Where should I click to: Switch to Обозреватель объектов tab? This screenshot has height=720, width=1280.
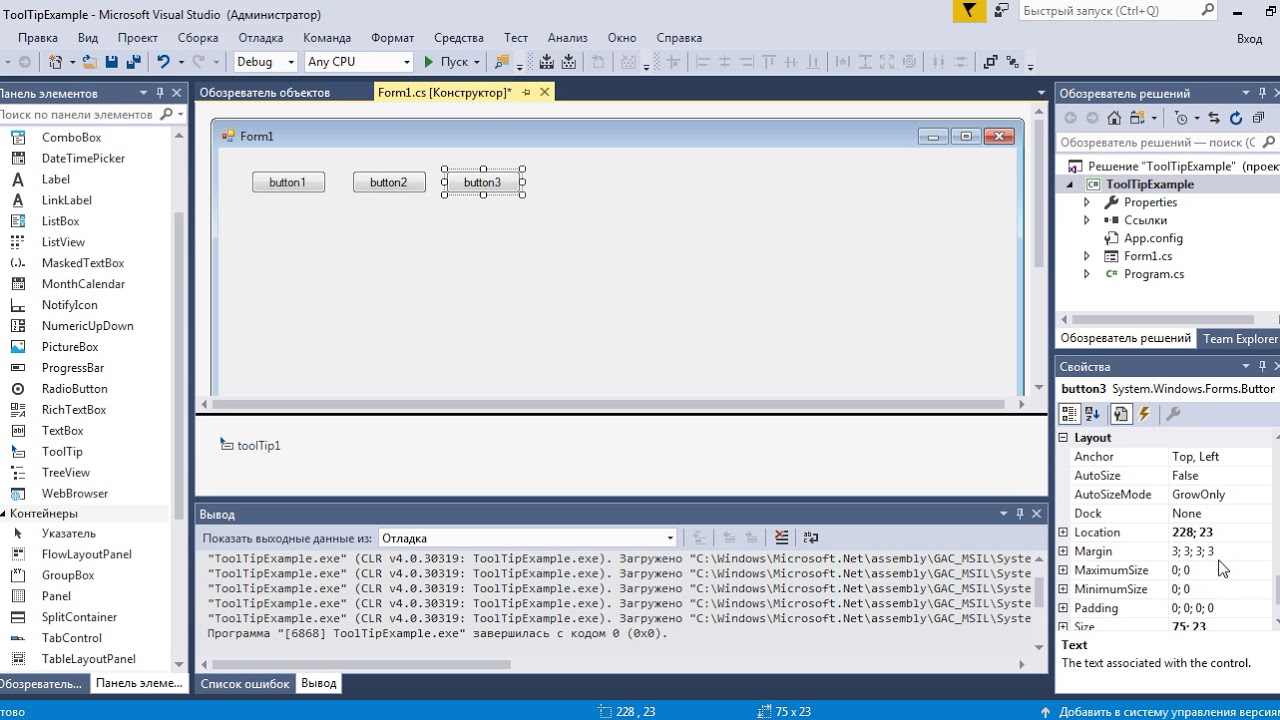click(x=265, y=92)
